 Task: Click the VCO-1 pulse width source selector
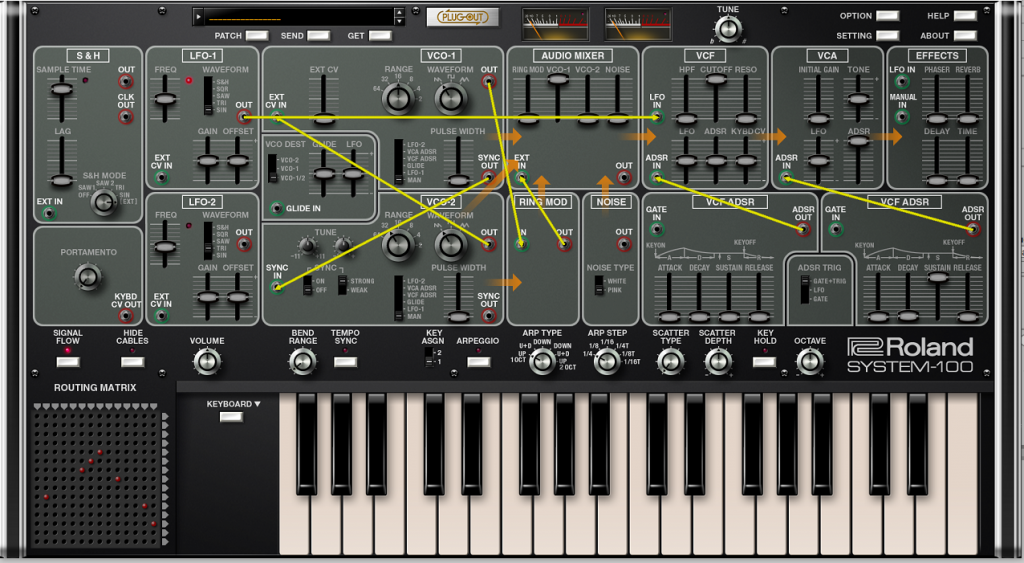[398, 161]
